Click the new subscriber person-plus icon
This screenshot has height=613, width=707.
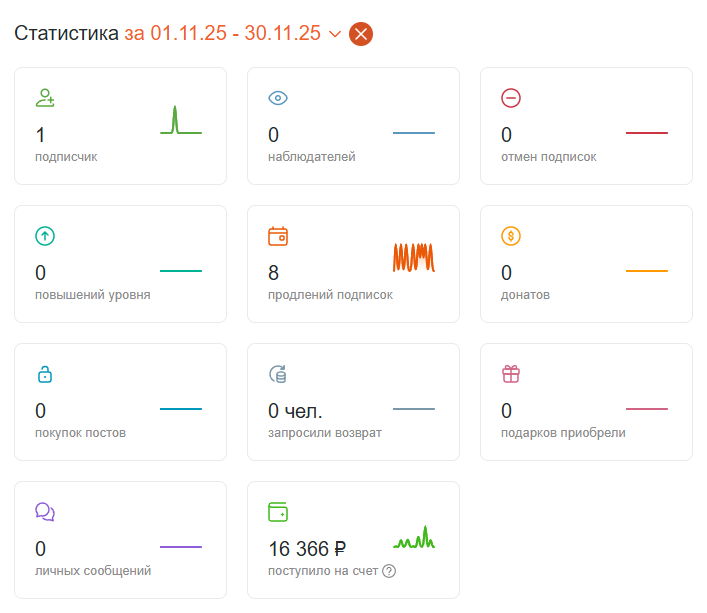tap(45, 98)
